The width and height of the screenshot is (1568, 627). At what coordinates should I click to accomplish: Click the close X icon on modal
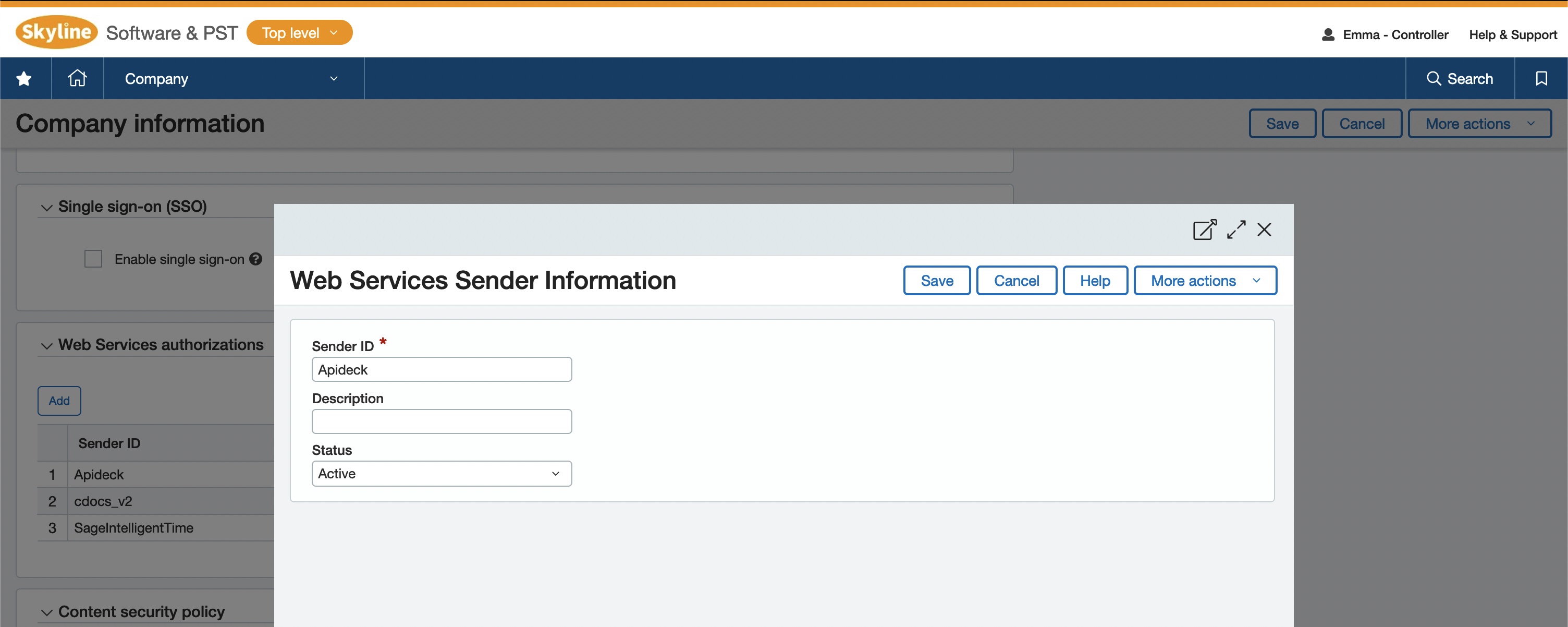coord(1264,229)
